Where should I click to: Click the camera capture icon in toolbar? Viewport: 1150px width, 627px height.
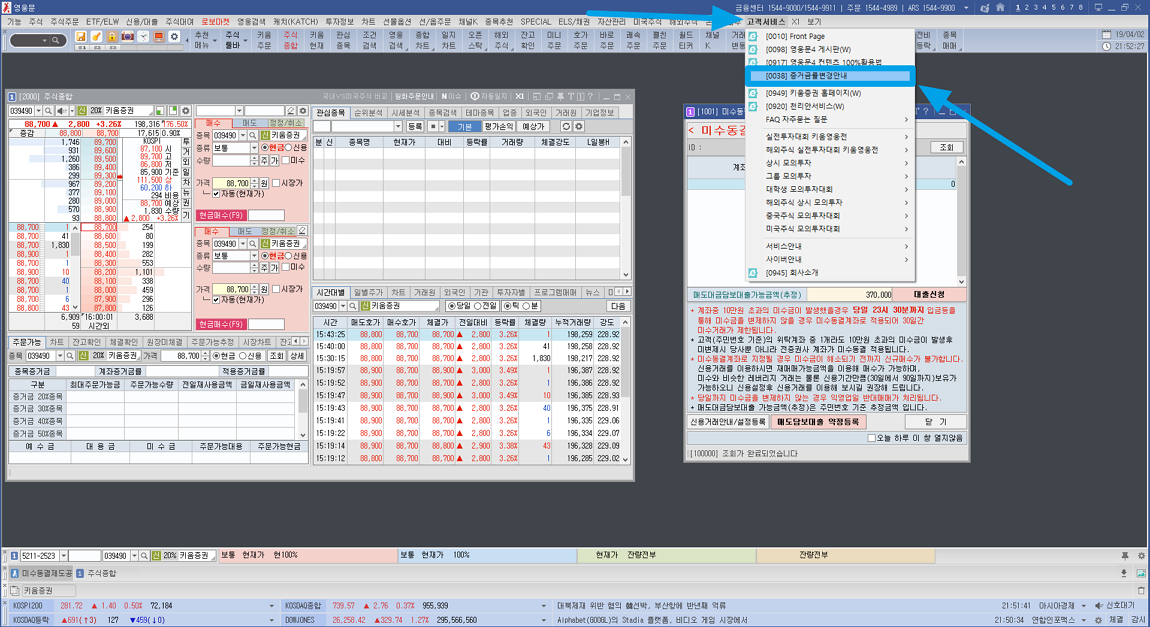tap(127, 37)
